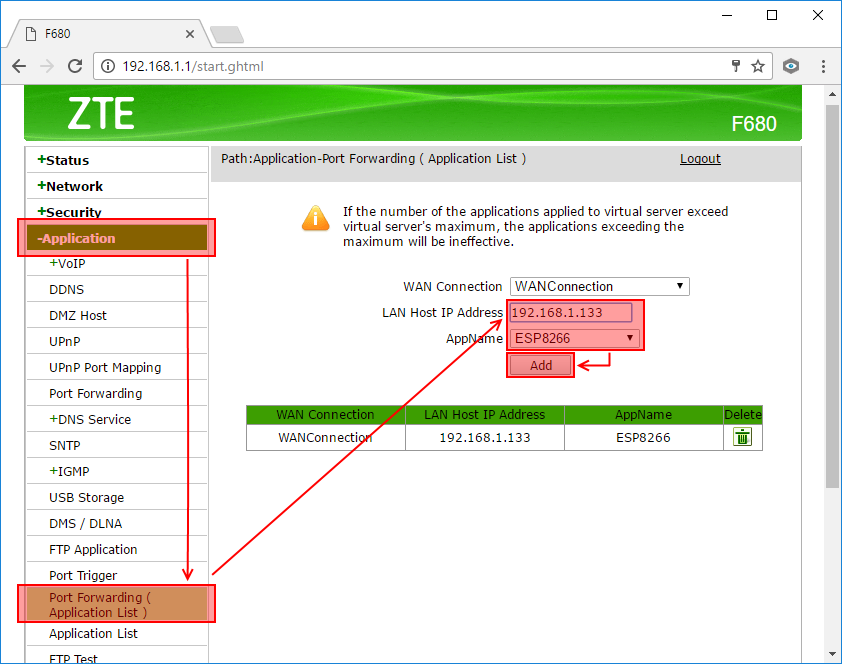Viewport: 842px width, 664px height.
Task: Delete the ESP8266 entry with trash icon
Action: point(742,437)
